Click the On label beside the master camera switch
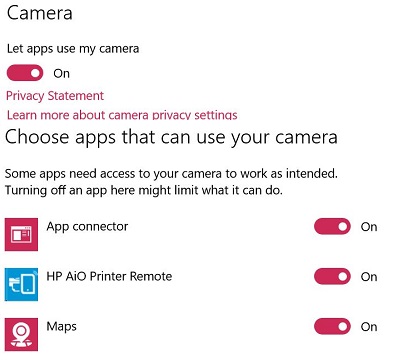400x361 pixels. [61, 73]
